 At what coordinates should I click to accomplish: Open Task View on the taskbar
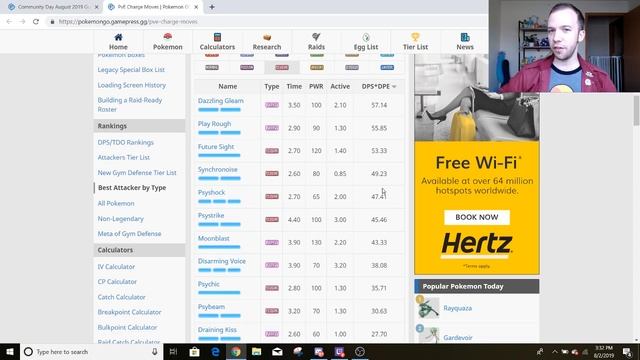173,351
